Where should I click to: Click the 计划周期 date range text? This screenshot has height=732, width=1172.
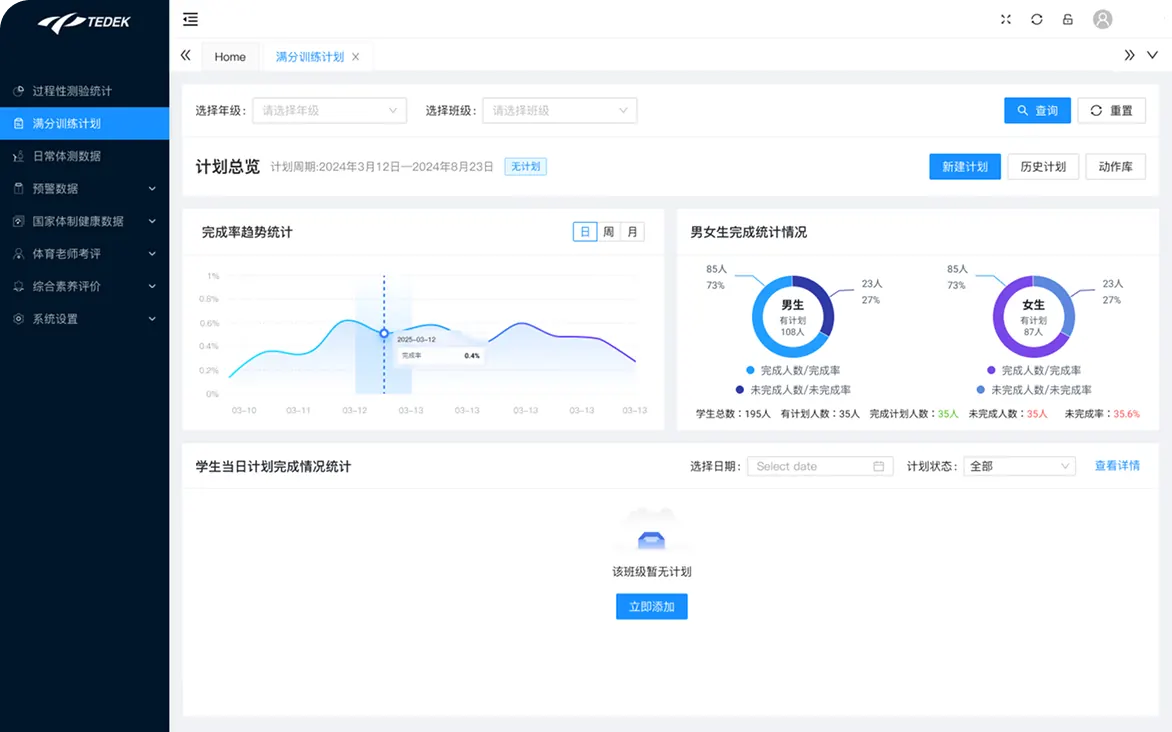(382, 167)
